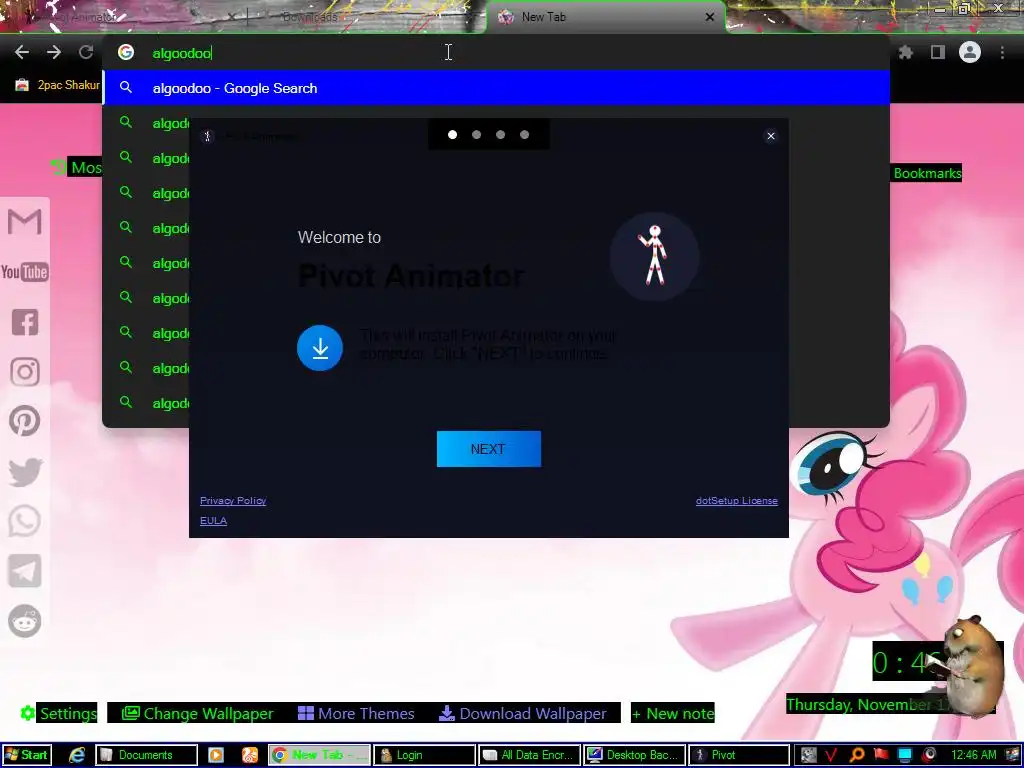Click the Chrome forward arrow
Viewport: 1024px width, 768px height.
point(54,52)
